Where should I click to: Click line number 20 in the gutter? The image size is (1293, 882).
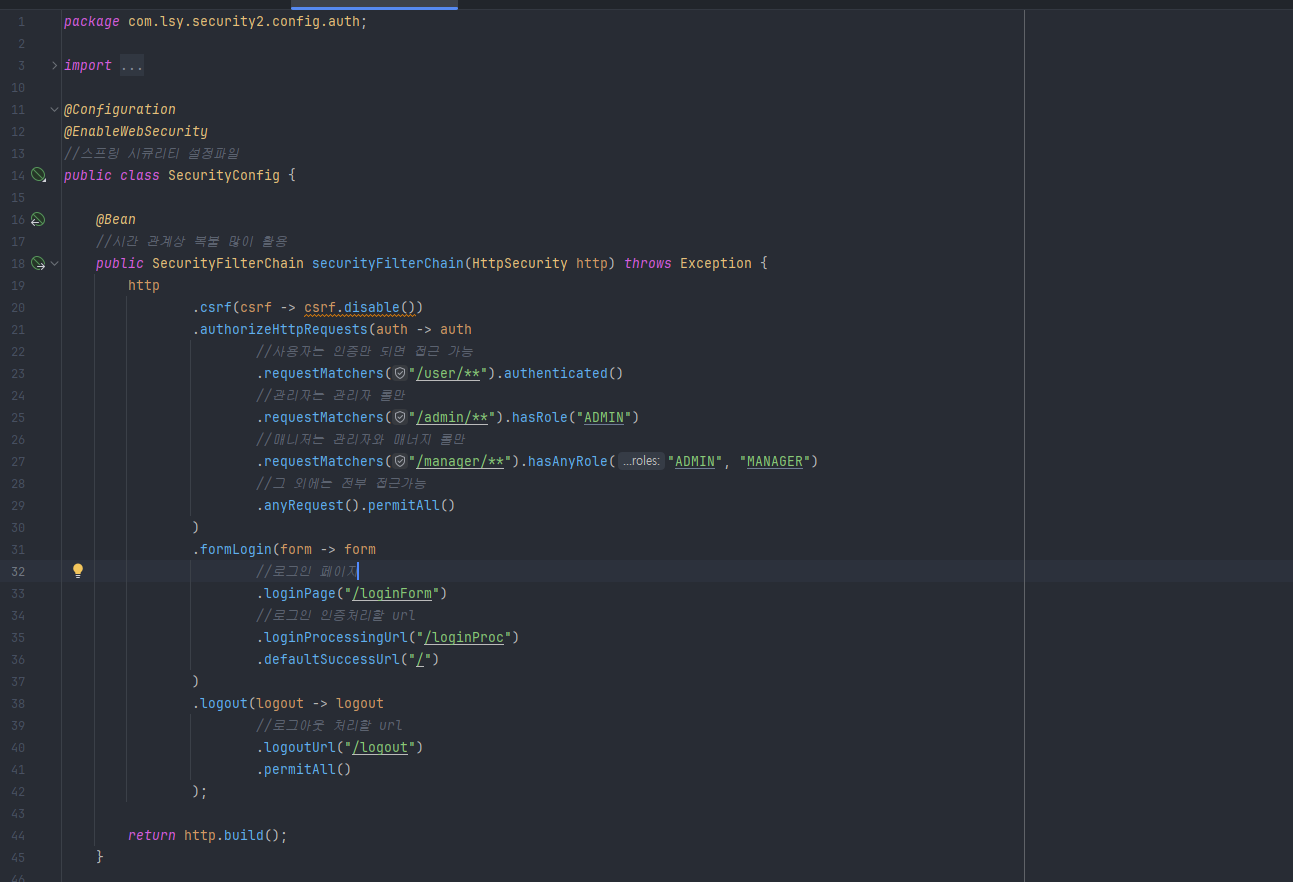tap(18, 307)
